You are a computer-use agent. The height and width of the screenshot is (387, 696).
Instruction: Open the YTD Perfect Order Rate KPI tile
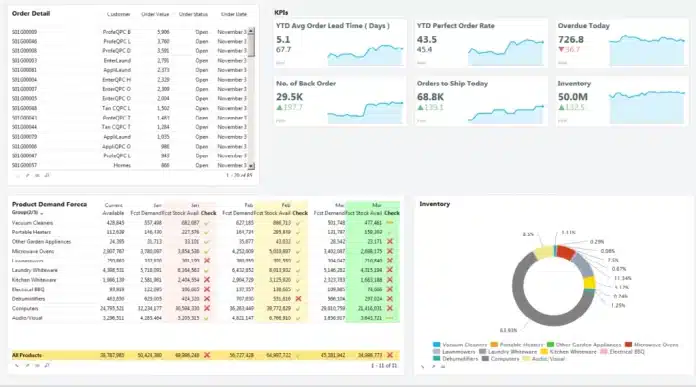(x=481, y=43)
